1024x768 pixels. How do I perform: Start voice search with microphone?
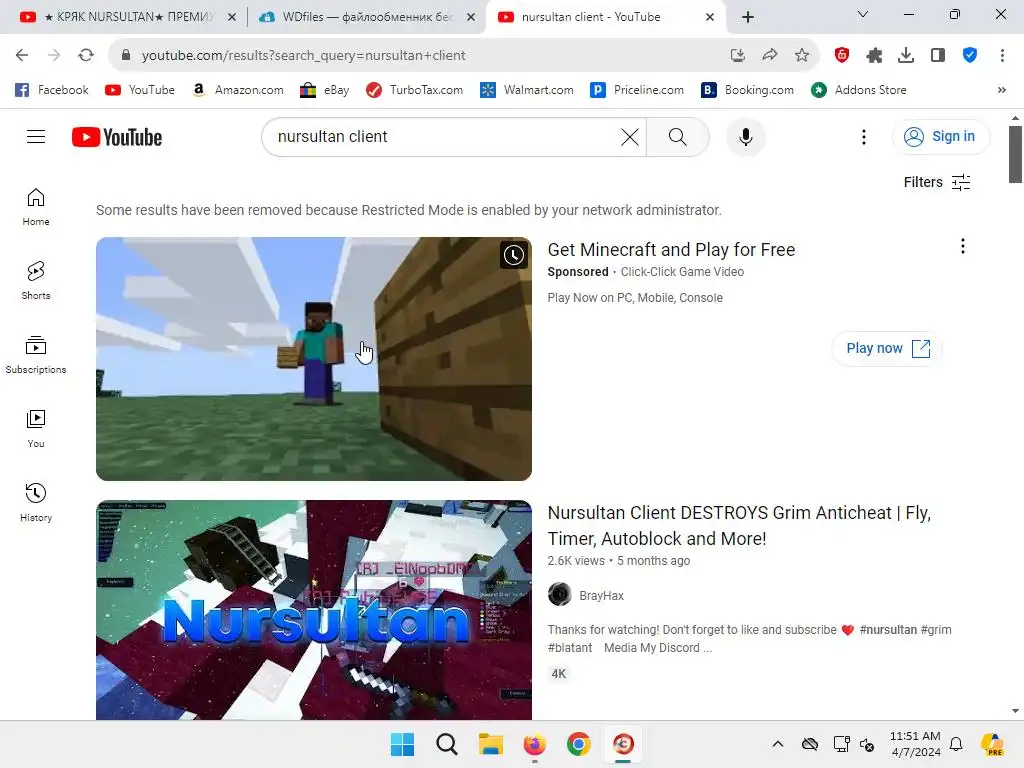click(746, 137)
